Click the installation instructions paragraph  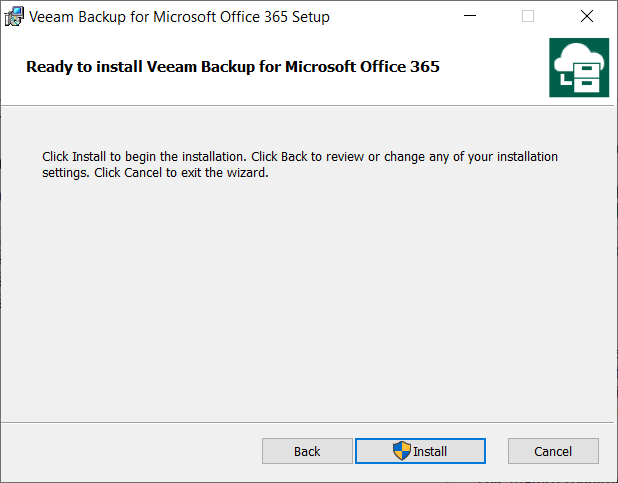point(300,164)
